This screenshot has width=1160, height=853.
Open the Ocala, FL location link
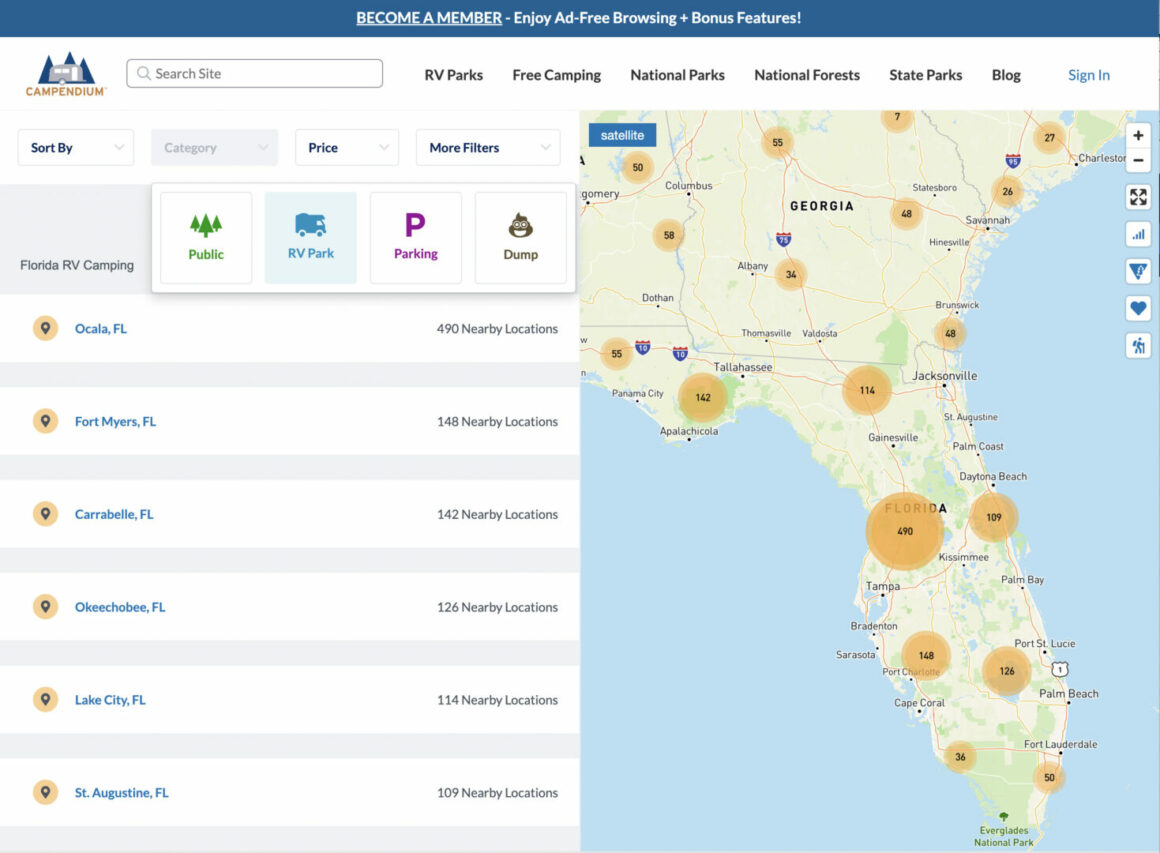[x=101, y=328]
